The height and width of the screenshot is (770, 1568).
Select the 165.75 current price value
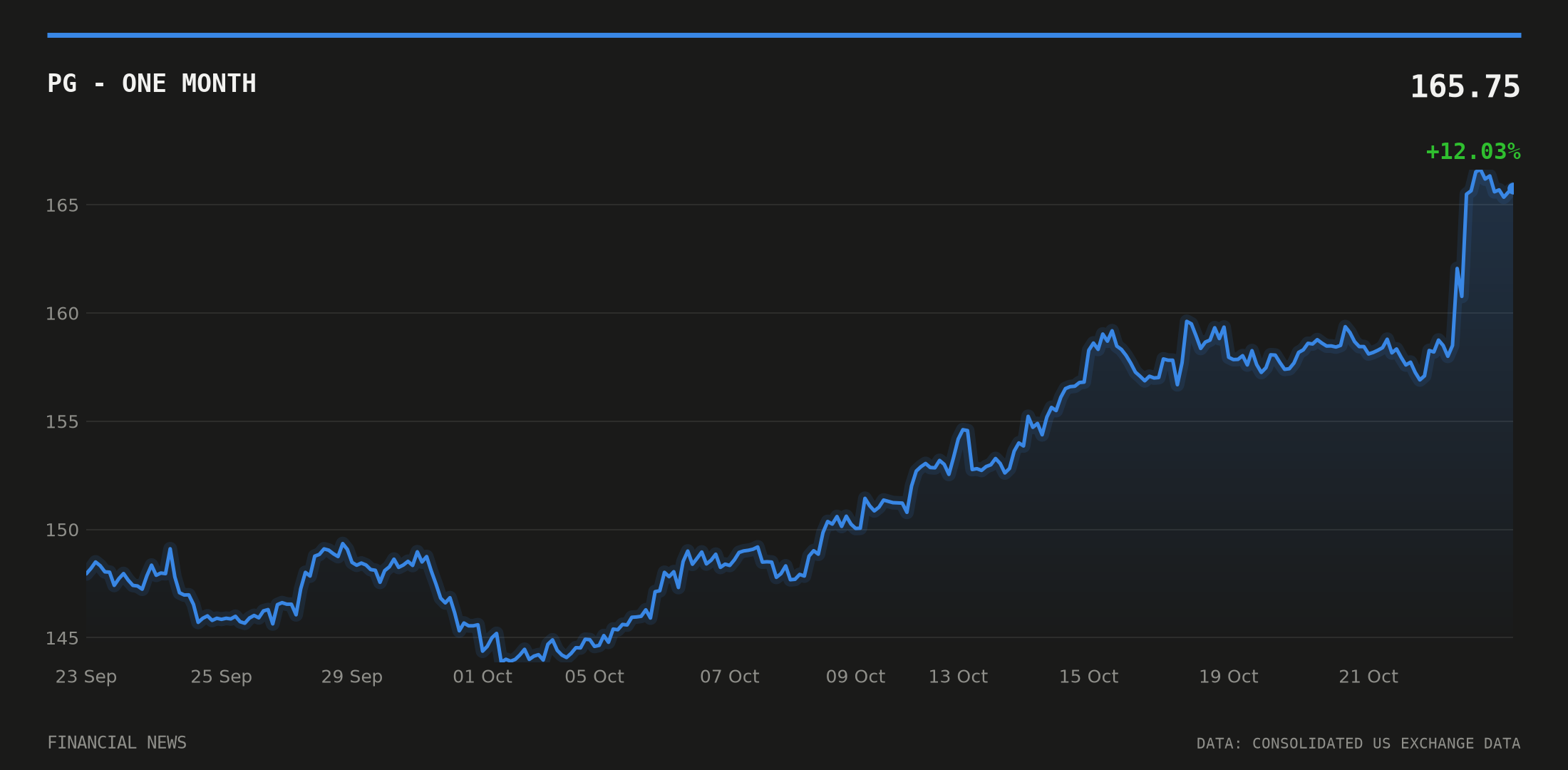coord(1465,87)
